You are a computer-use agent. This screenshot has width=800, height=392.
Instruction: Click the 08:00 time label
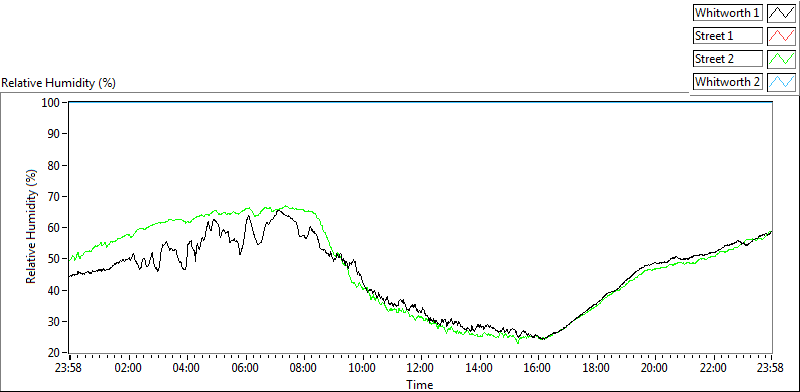pos(304,368)
